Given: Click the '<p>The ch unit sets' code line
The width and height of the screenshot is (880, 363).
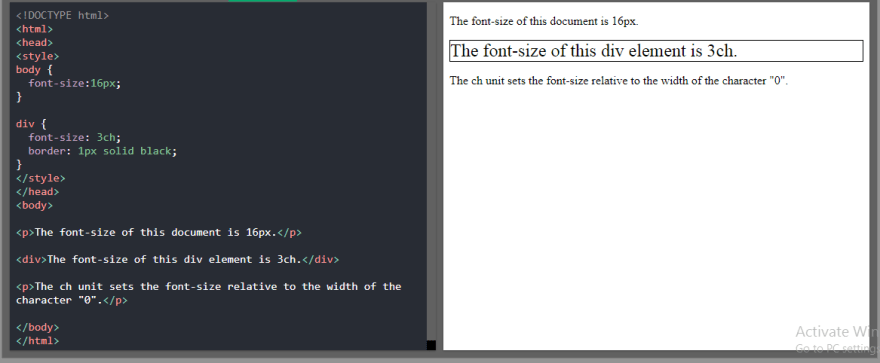Looking at the screenshot, I should point(209,287).
